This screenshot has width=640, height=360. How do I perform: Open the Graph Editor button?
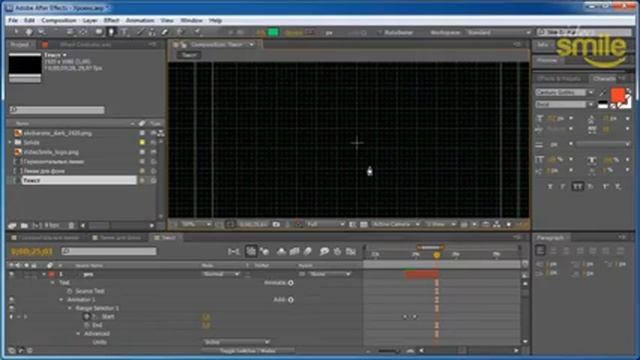[351, 251]
